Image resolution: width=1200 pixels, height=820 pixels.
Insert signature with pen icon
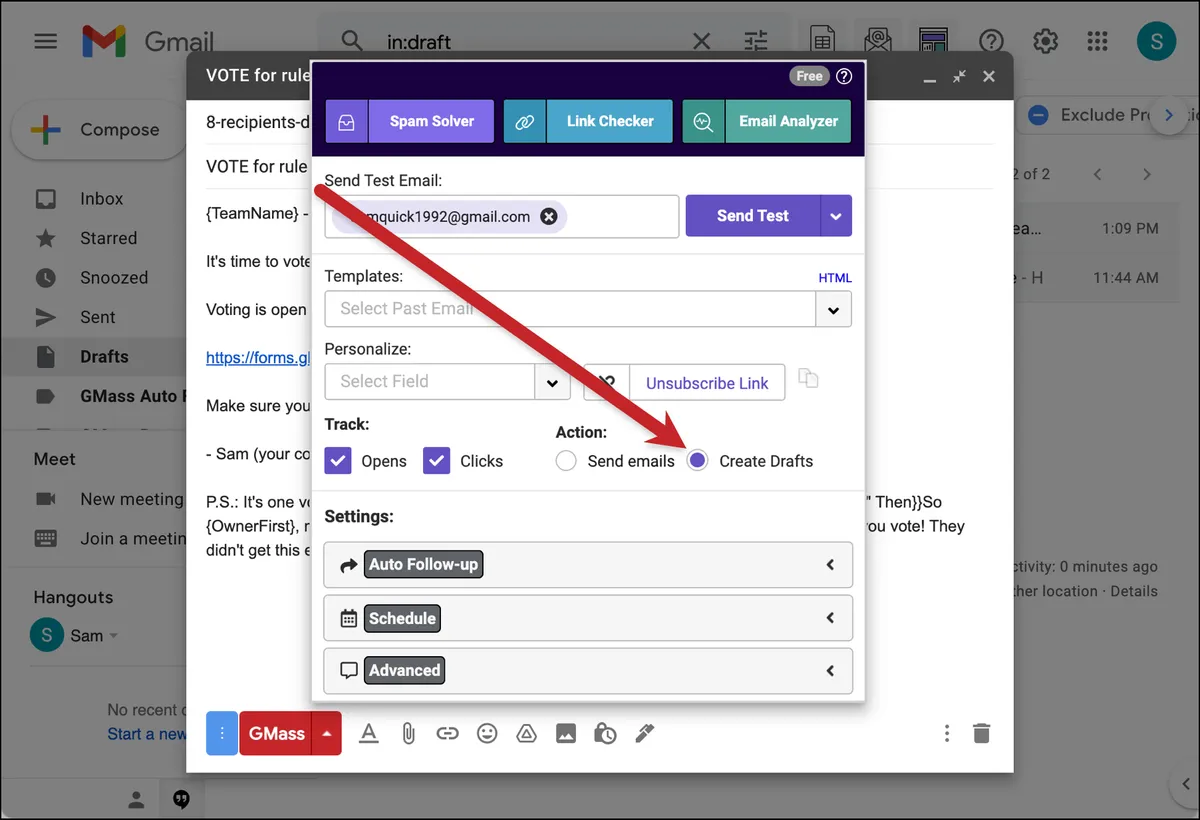644,734
